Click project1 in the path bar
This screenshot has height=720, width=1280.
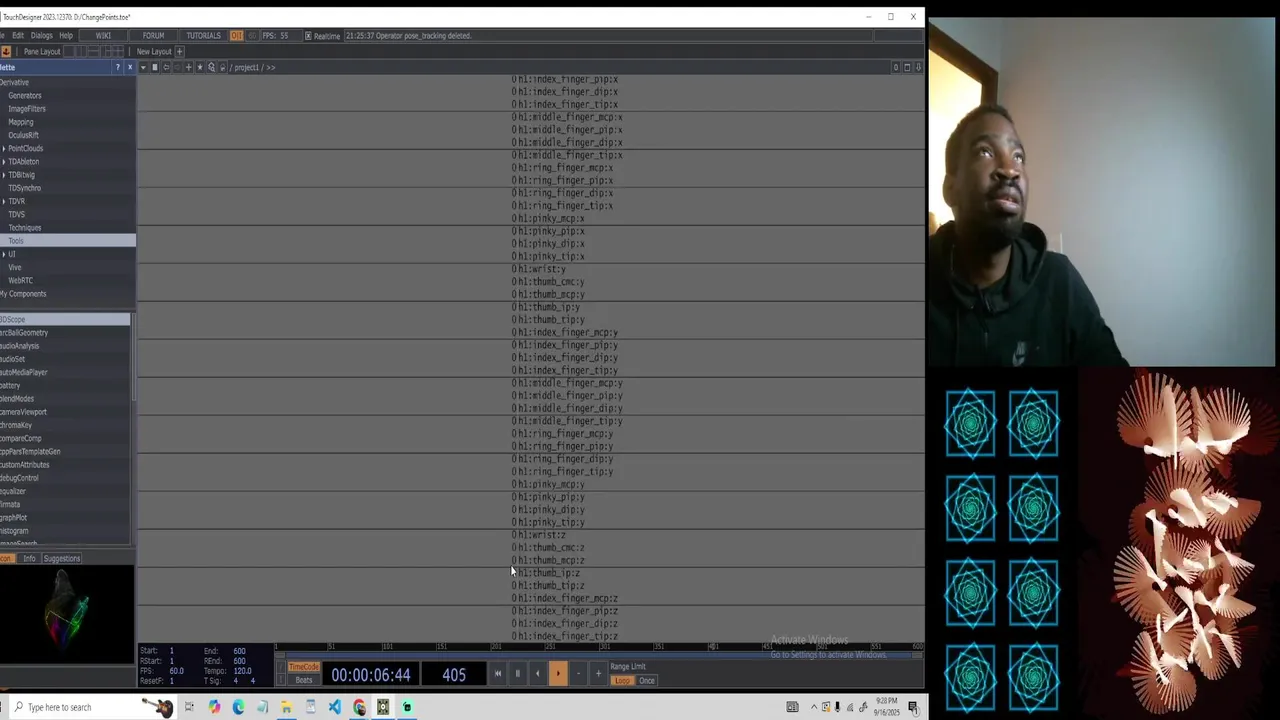(x=246, y=67)
